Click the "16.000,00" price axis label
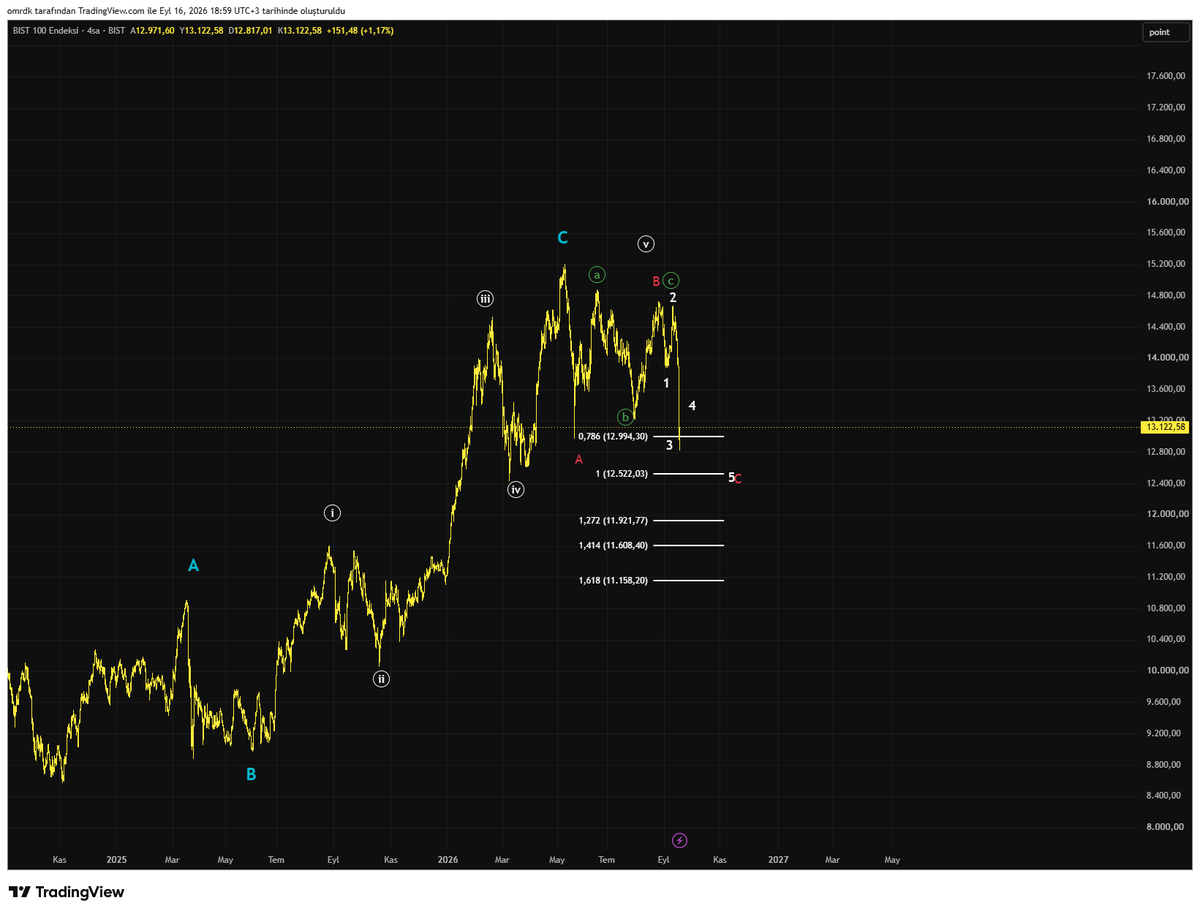Screen dimensions: 1200x914 [1167, 201]
